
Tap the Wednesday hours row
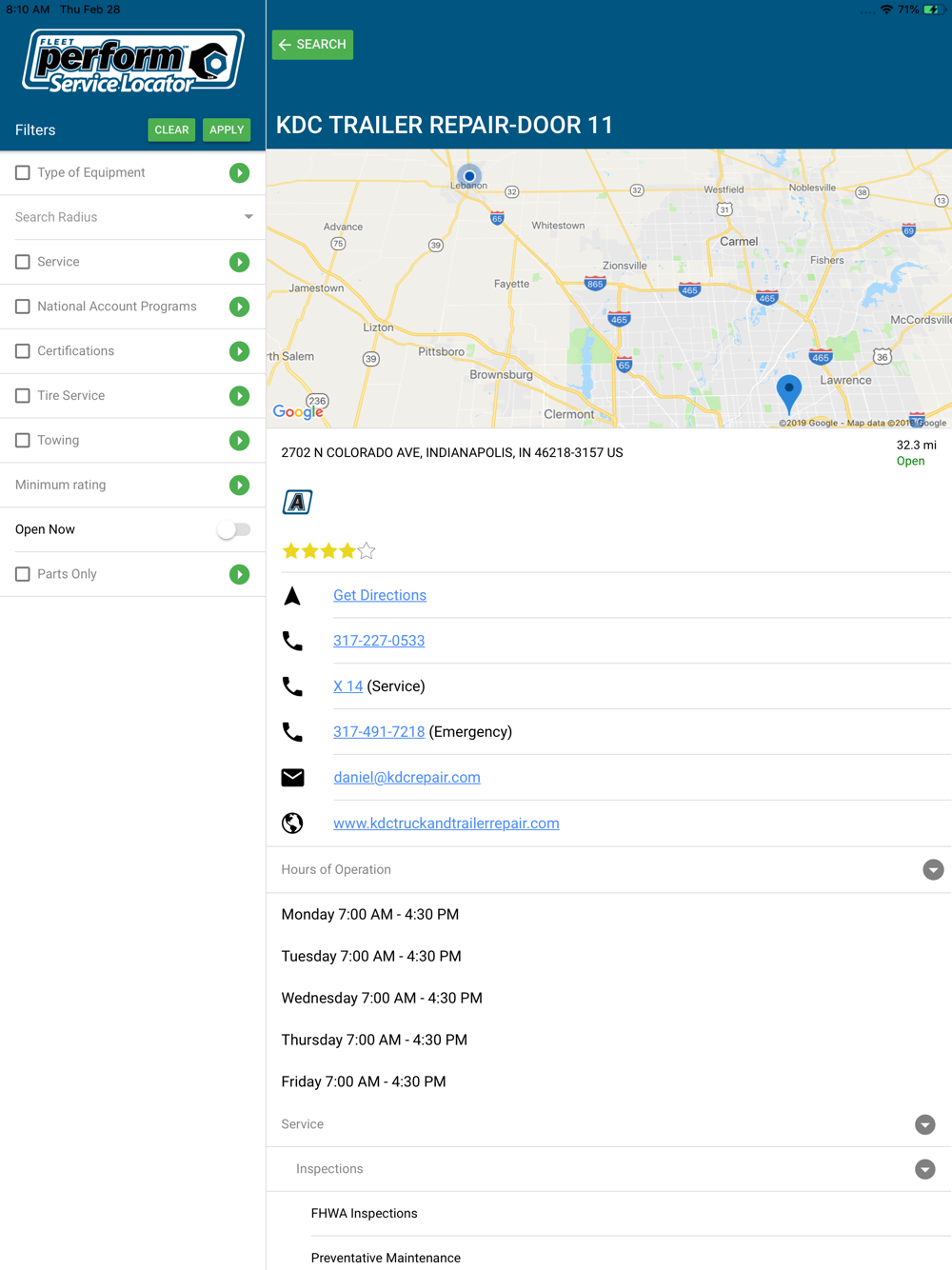point(382,999)
